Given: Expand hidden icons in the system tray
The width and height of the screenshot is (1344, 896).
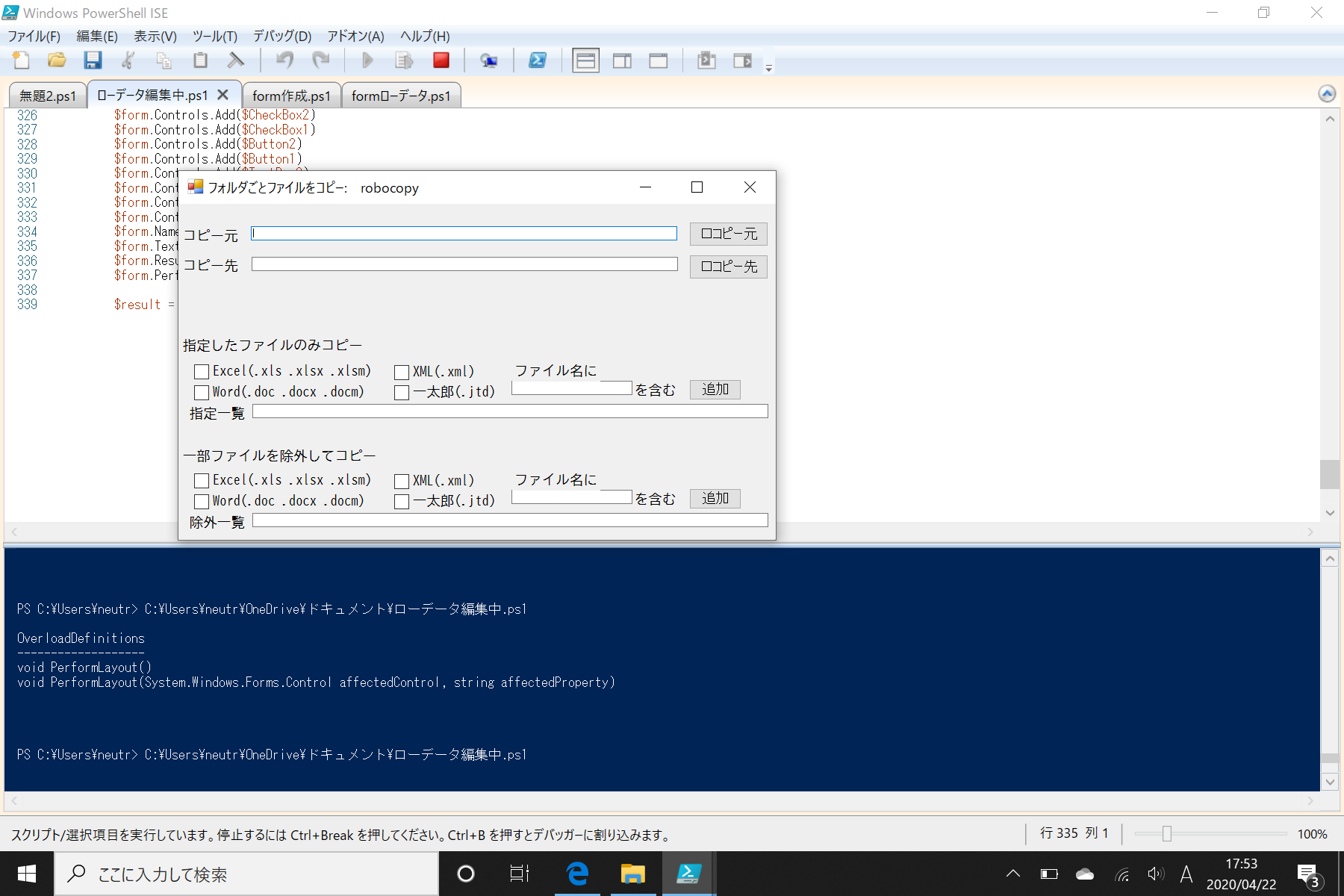Looking at the screenshot, I should point(1012,874).
